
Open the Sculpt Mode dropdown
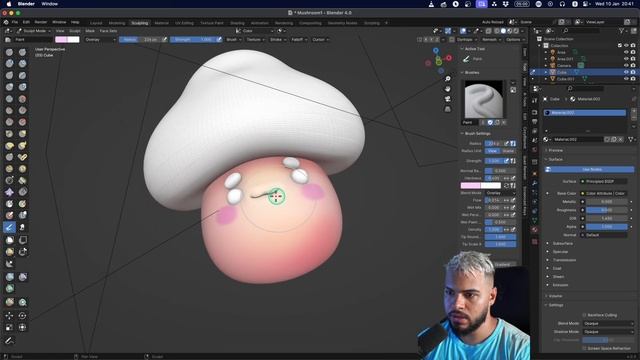(x=33, y=31)
